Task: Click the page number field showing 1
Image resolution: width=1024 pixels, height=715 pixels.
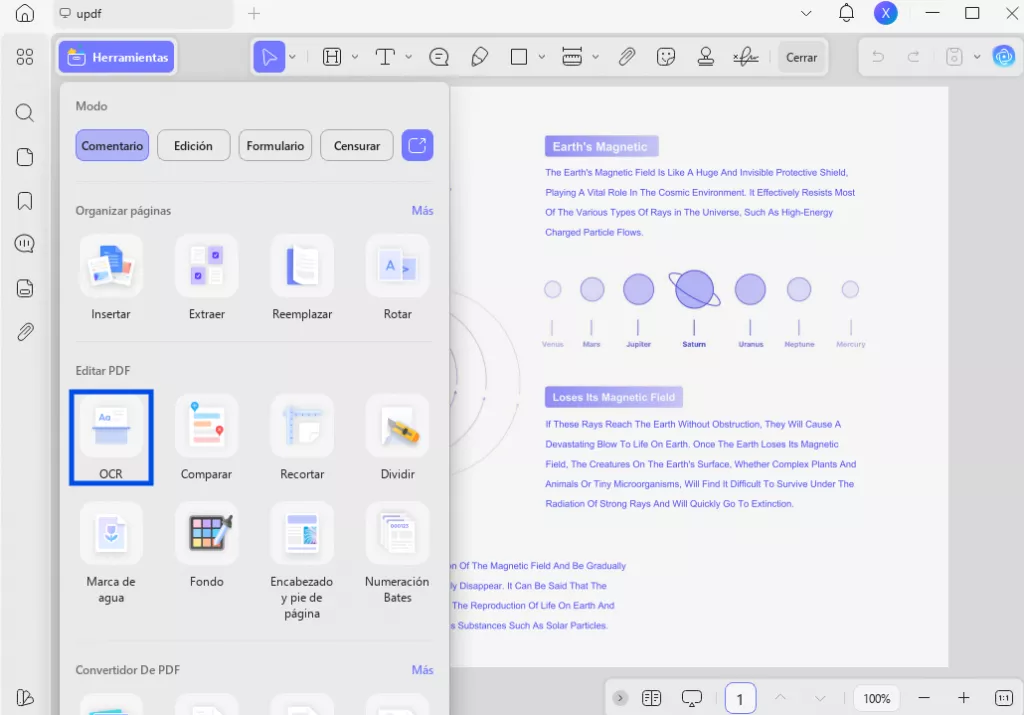Action: click(x=740, y=699)
